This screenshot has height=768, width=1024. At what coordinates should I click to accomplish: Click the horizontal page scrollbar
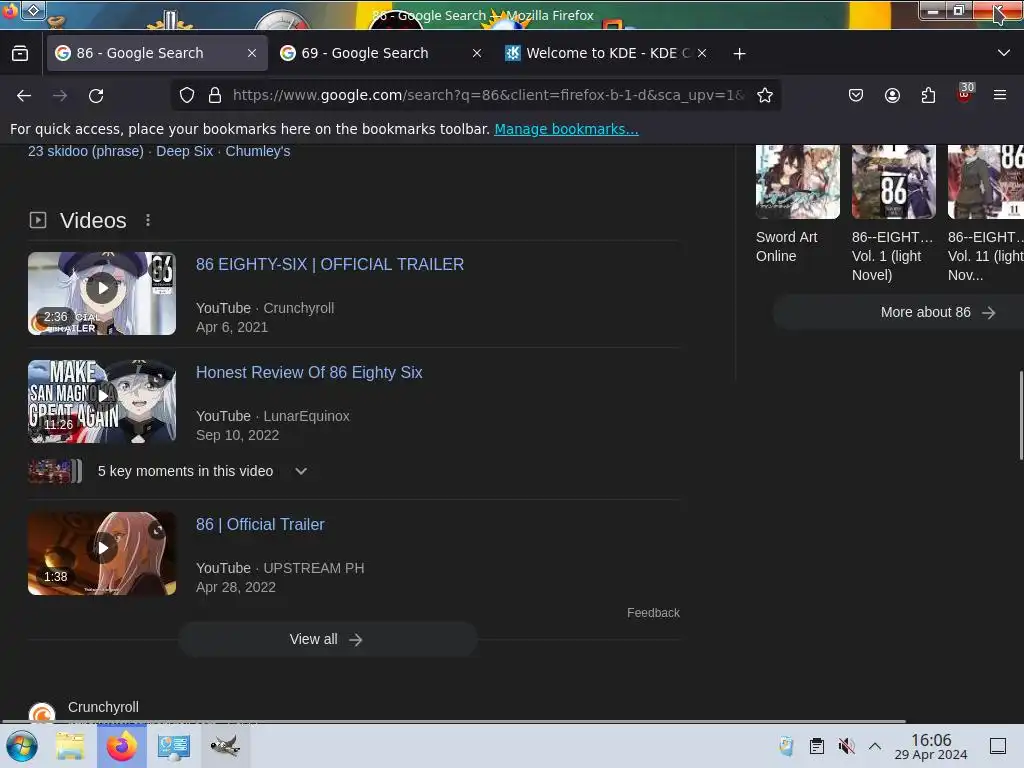[x=453, y=722]
